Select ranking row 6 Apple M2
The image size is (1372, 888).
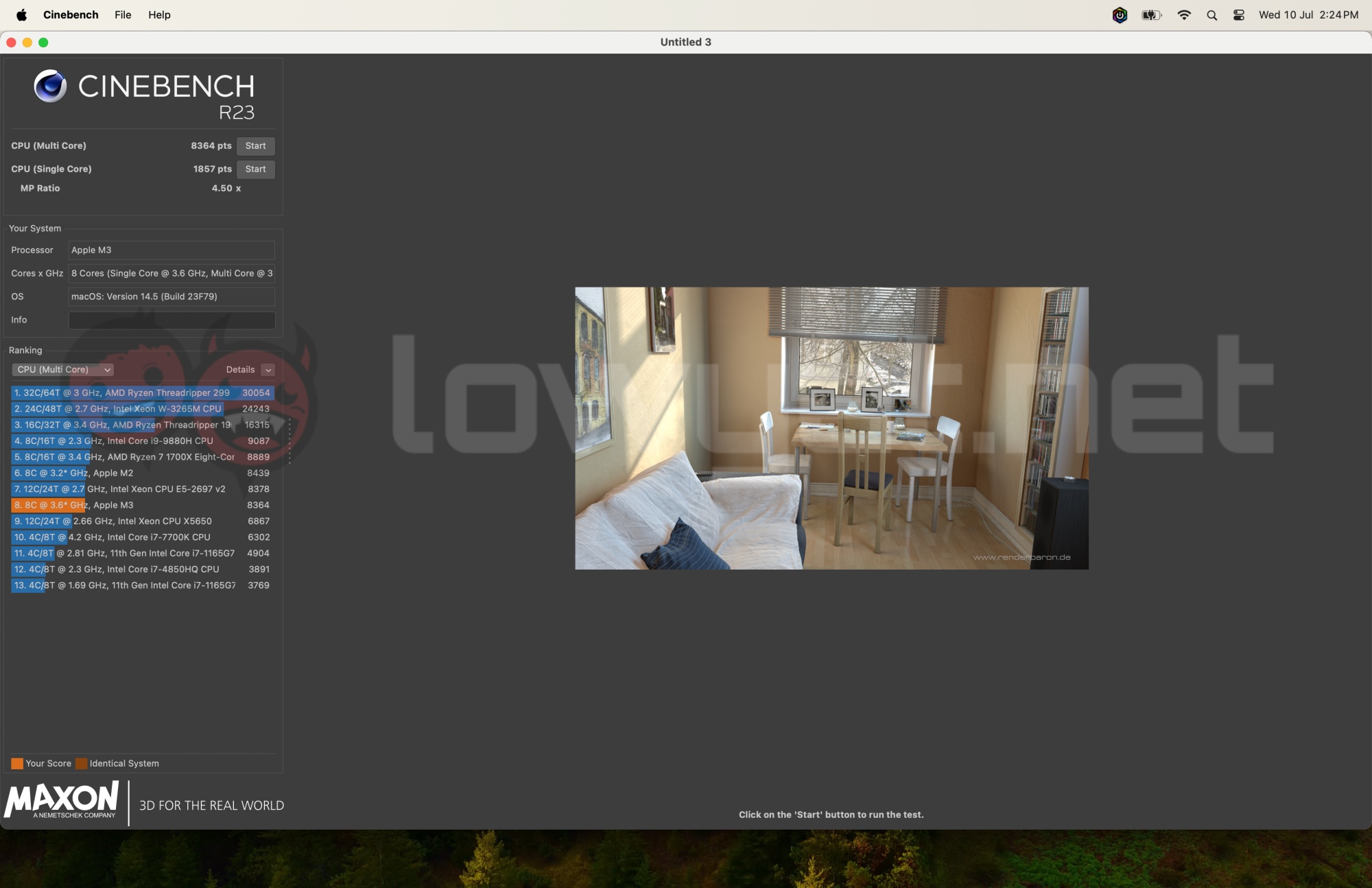click(143, 473)
